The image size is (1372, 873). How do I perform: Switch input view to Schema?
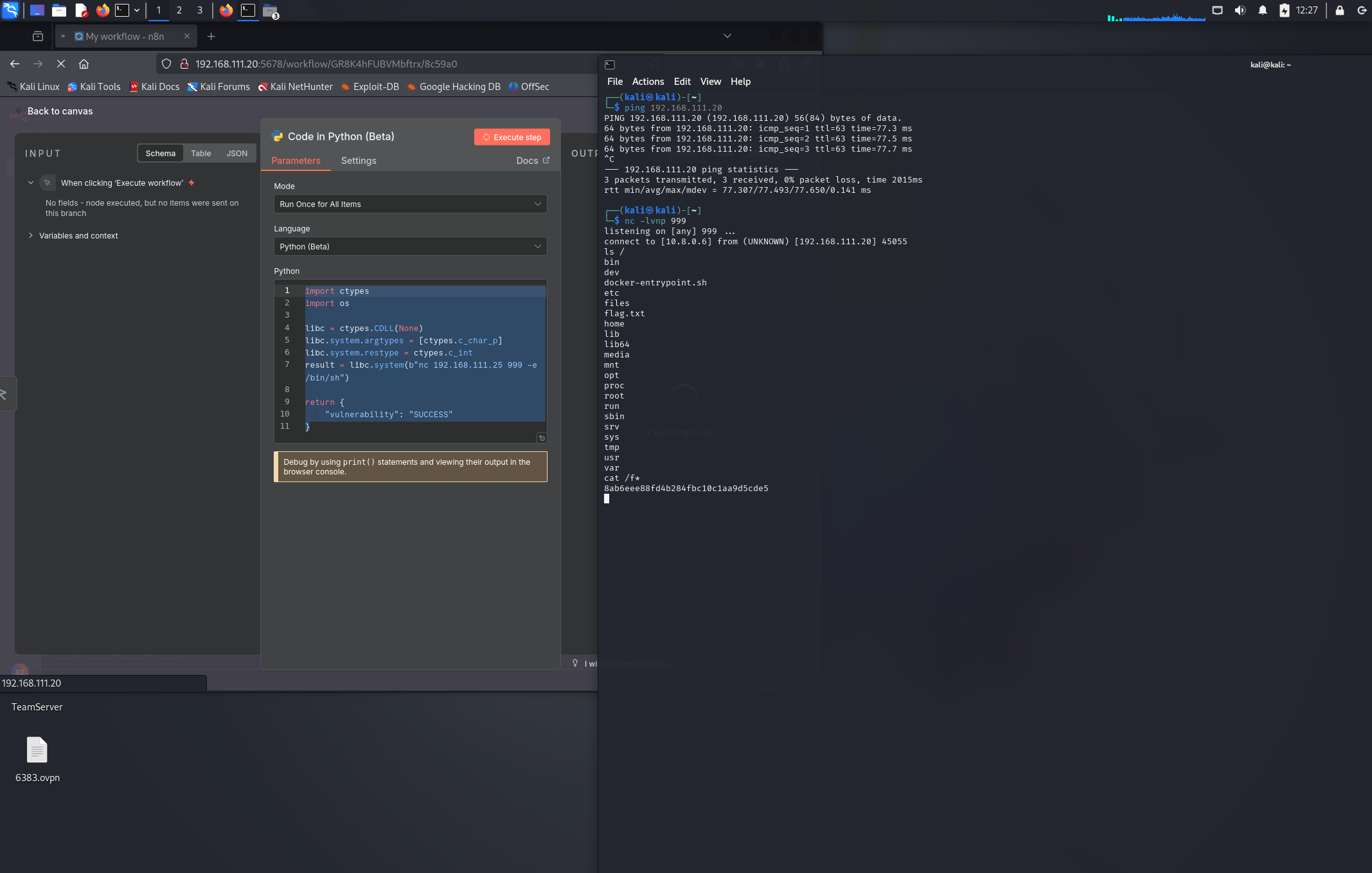pyautogui.click(x=160, y=153)
